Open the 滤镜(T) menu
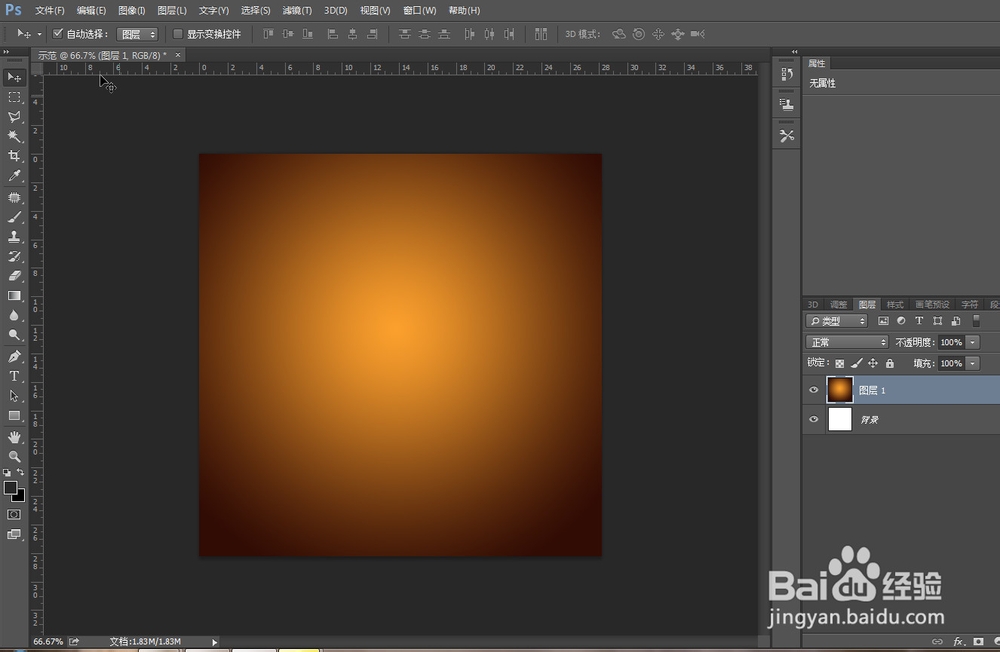 click(296, 10)
